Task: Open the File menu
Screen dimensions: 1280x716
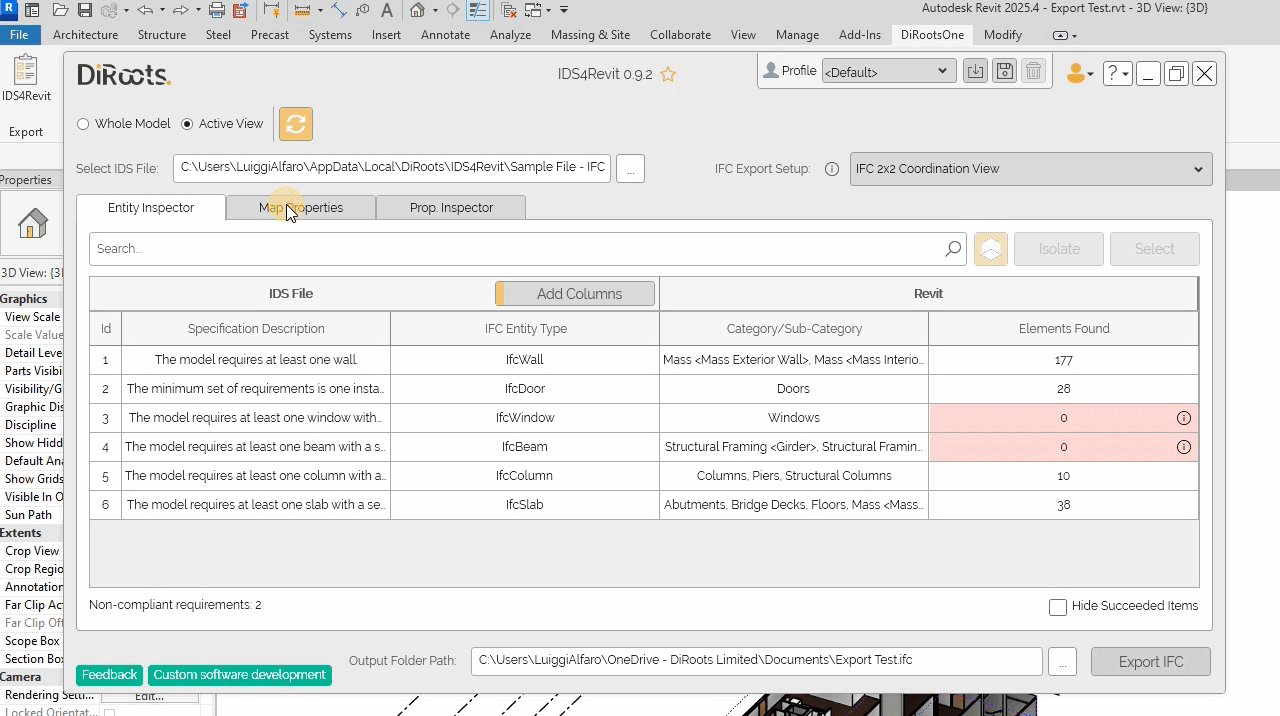Action: click(19, 35)
